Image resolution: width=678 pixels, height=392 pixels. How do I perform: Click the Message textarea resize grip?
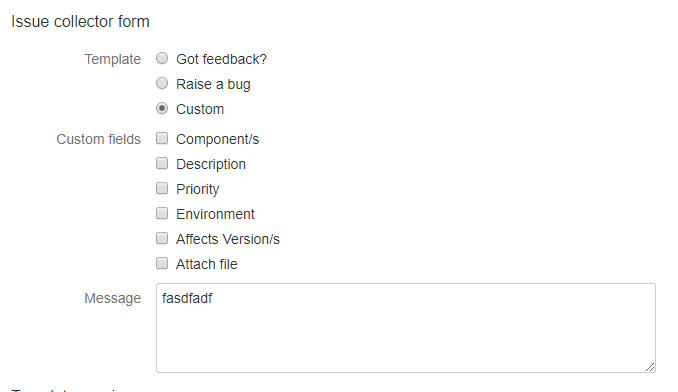(x=650, y=367)
